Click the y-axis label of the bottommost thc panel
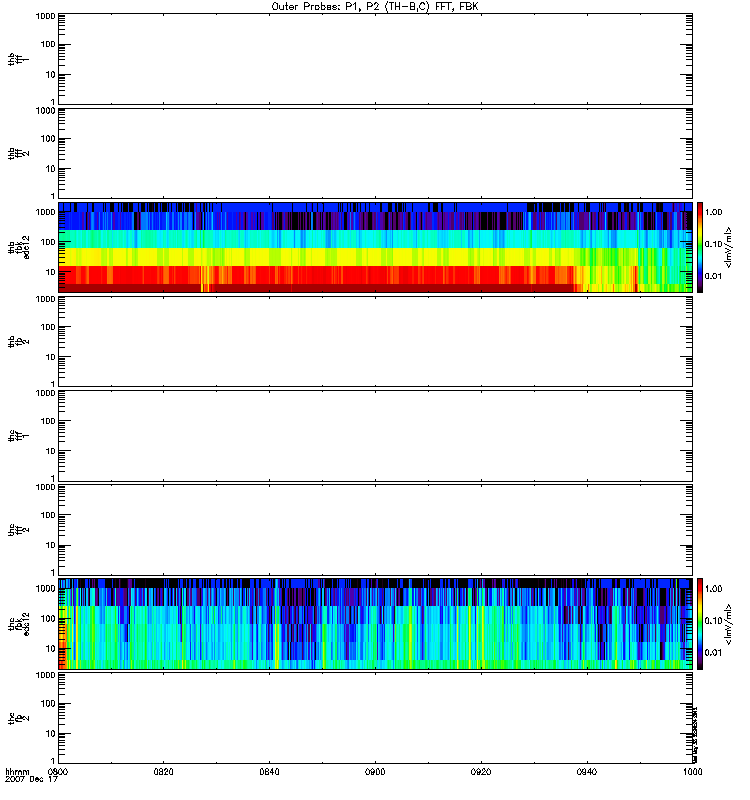This screenshot has width=750, height=800. coord(18,718)
